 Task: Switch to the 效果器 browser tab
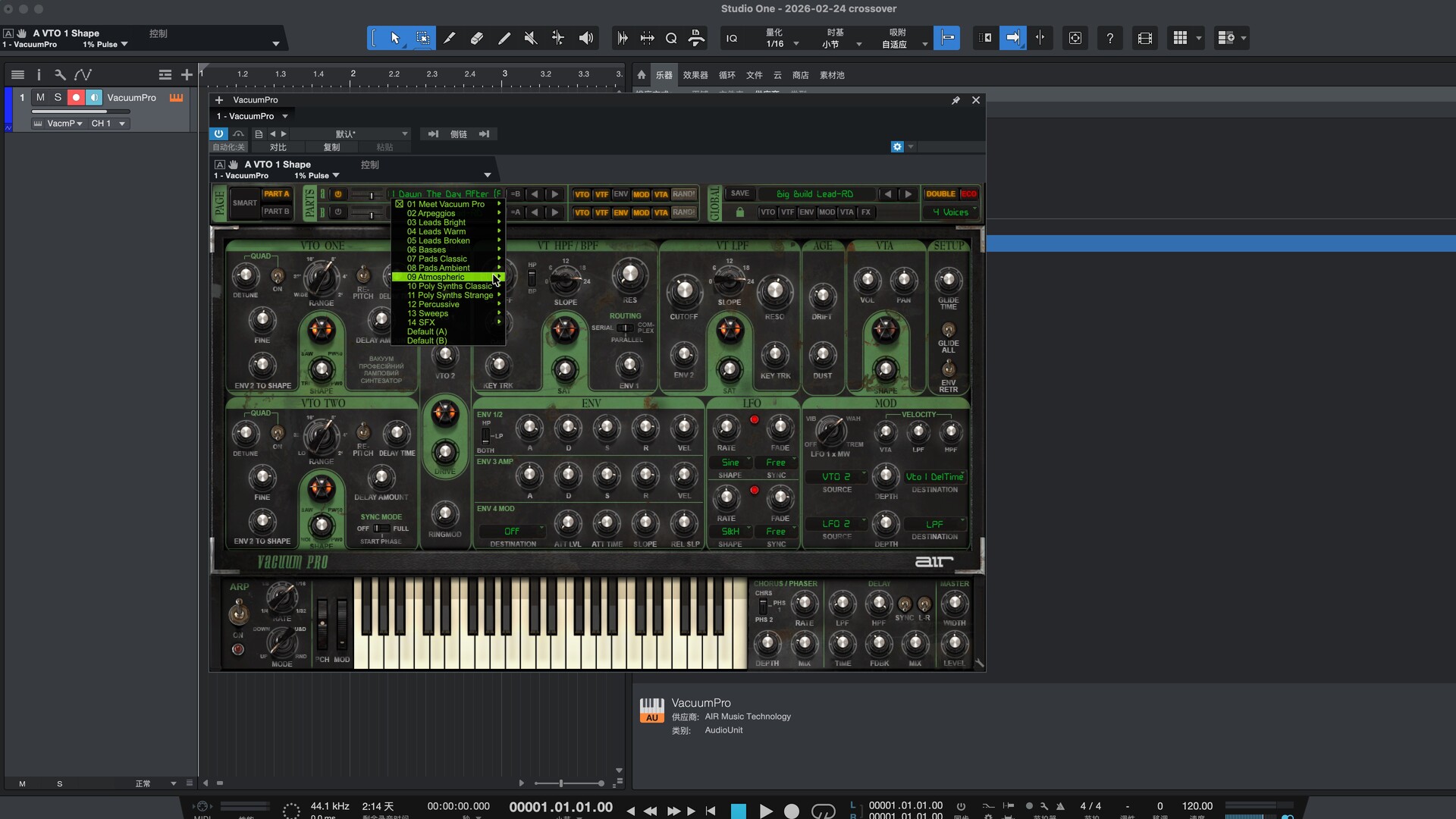(695, 75)
